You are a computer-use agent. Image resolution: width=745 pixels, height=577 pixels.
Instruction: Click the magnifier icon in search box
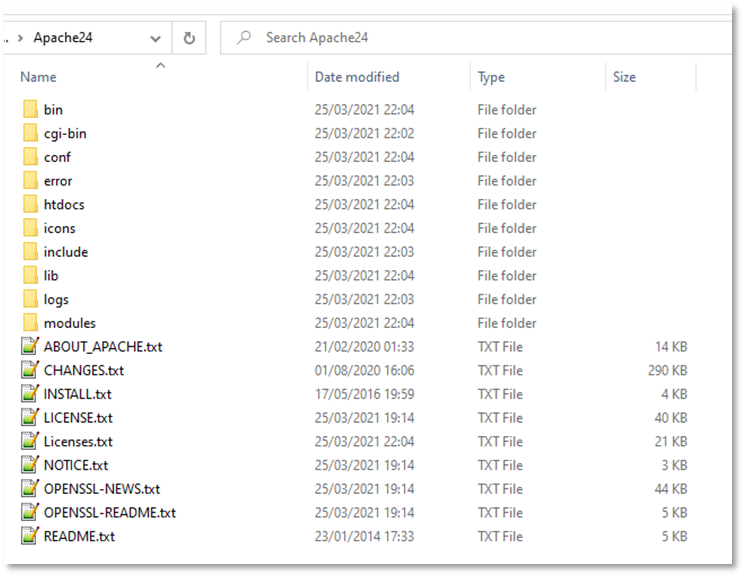[x=243, y=38]
